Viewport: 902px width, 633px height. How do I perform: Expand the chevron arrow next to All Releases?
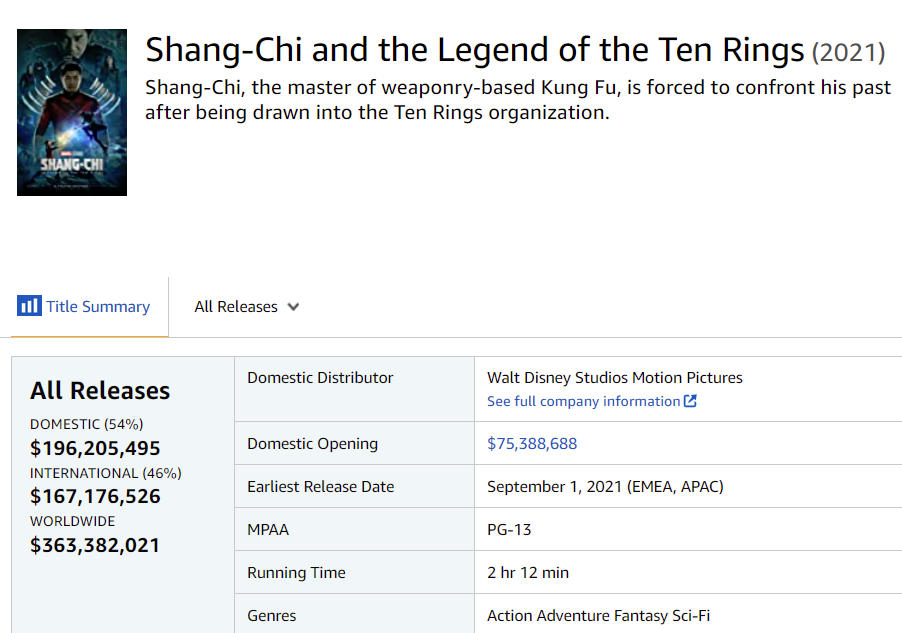[293, 307]
